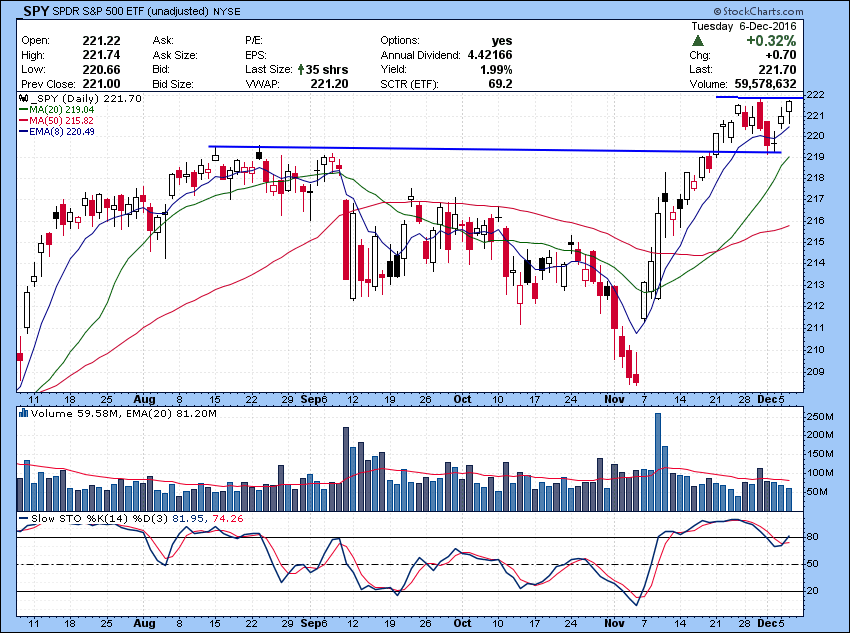Viewport: 850px width, 633px height.
Task: Click the 250M label on the volume axis
Action: [820, 416]
